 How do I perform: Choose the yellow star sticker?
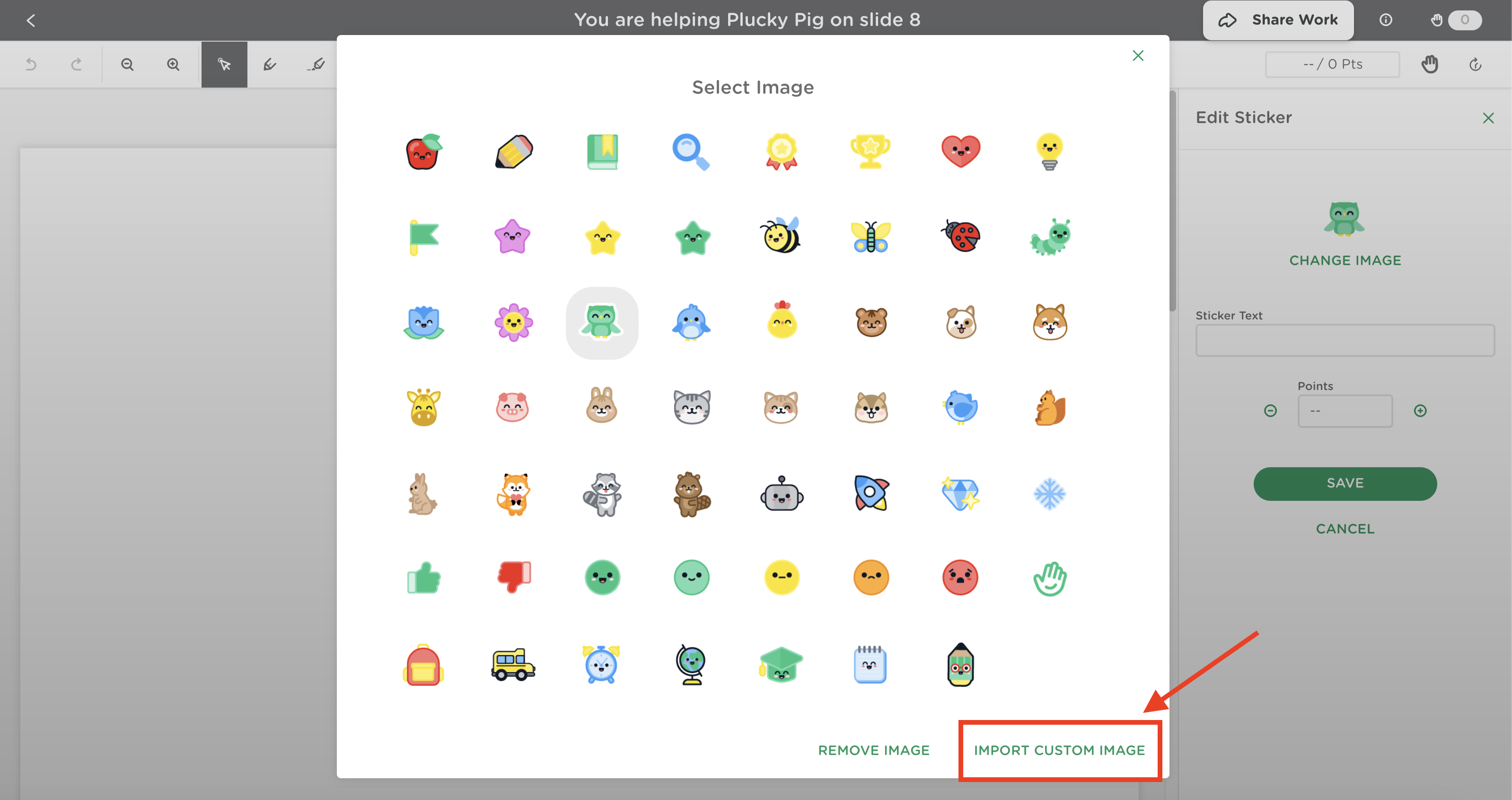[x=602, y=237]
